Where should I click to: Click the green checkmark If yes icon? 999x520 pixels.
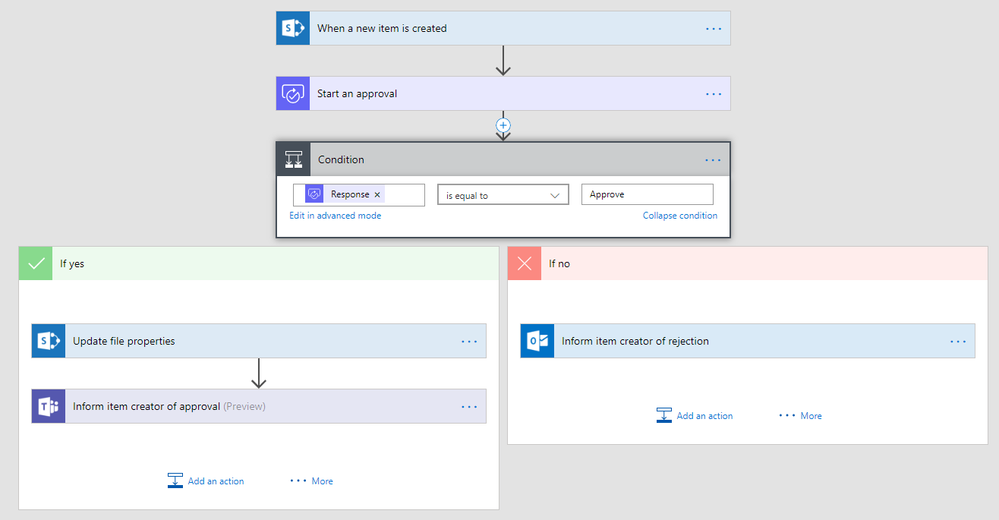(37, 264)
